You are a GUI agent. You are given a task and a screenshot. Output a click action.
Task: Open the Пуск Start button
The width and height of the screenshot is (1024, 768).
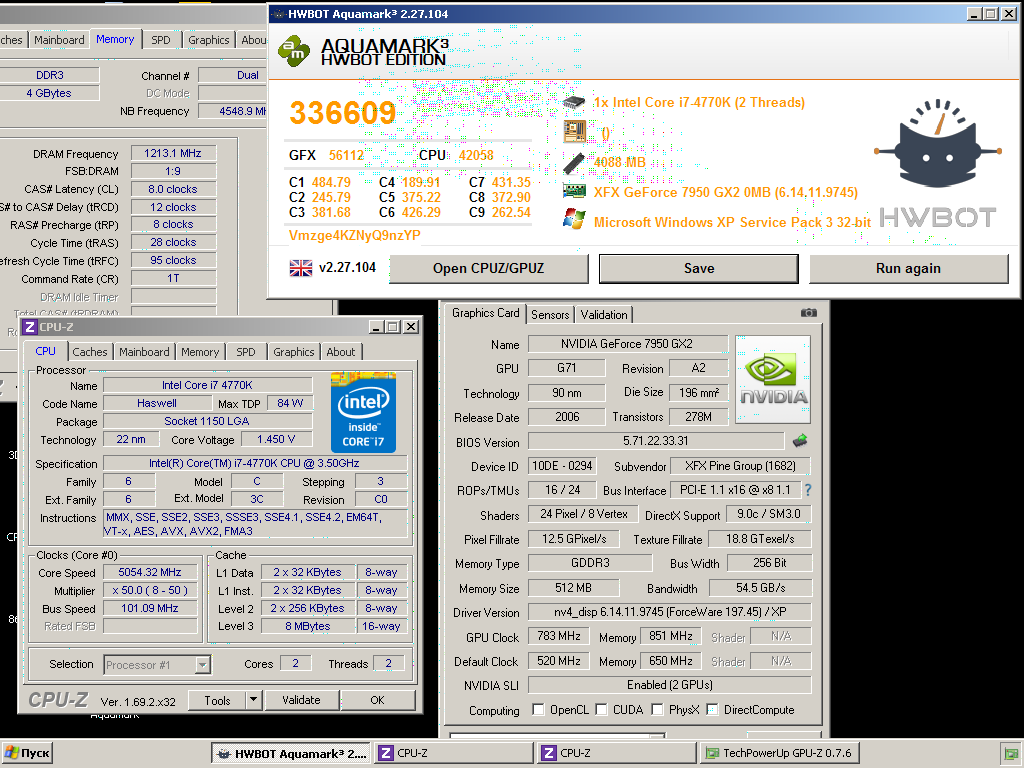tap(27, 753)
